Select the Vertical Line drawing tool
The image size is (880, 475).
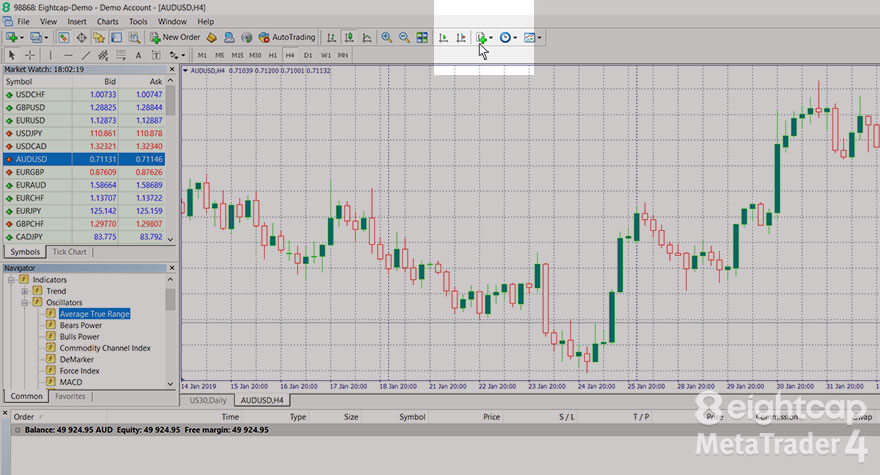[x=51, y=55]
